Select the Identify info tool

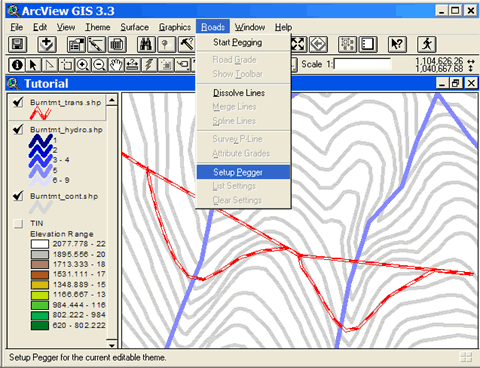point(17,65)
